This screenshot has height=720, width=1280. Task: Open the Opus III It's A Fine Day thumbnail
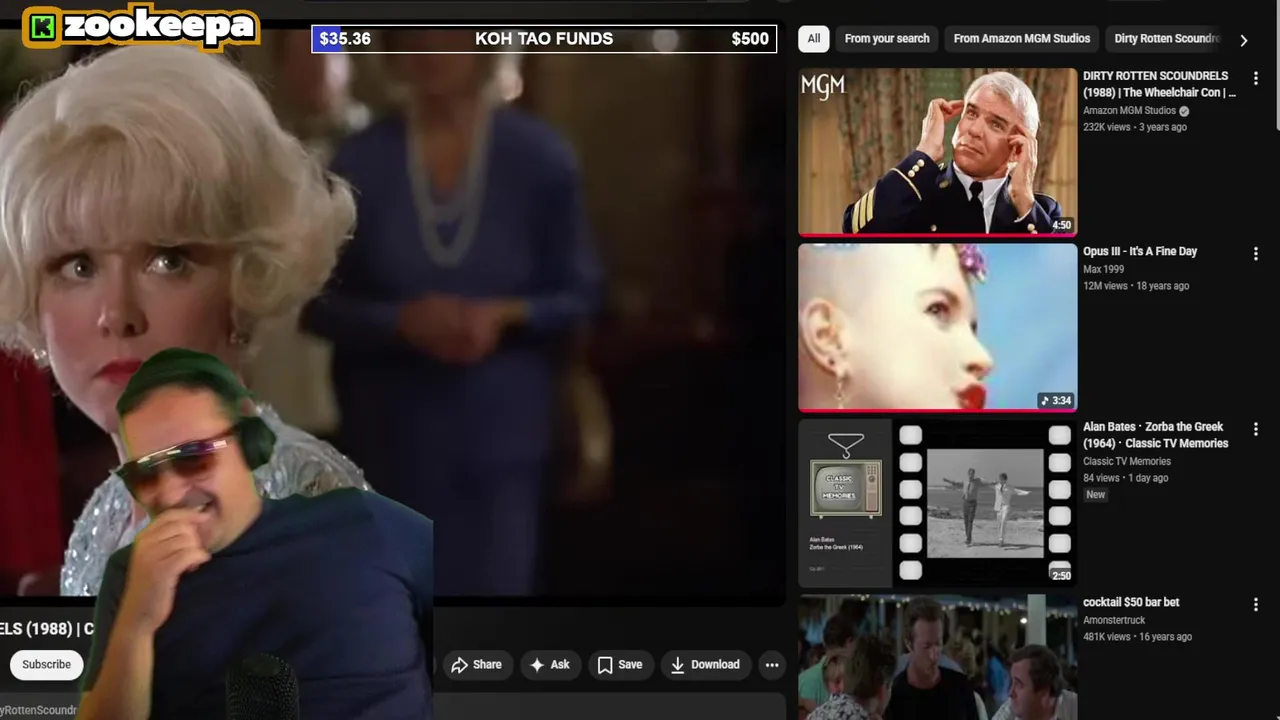click(938, 327)
